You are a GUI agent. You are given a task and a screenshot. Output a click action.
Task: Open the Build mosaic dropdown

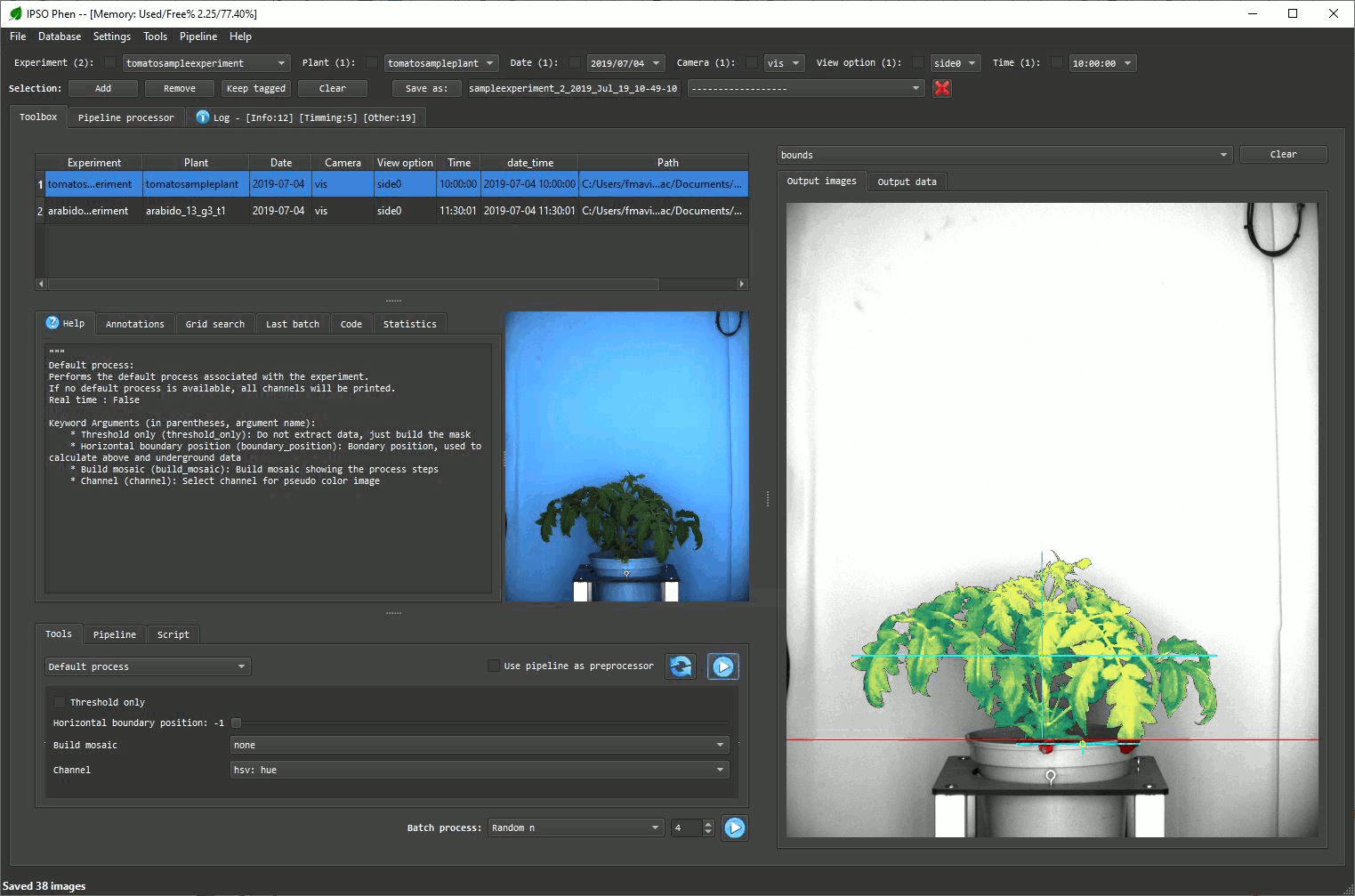pyautogui.click(x=479, y=744)
